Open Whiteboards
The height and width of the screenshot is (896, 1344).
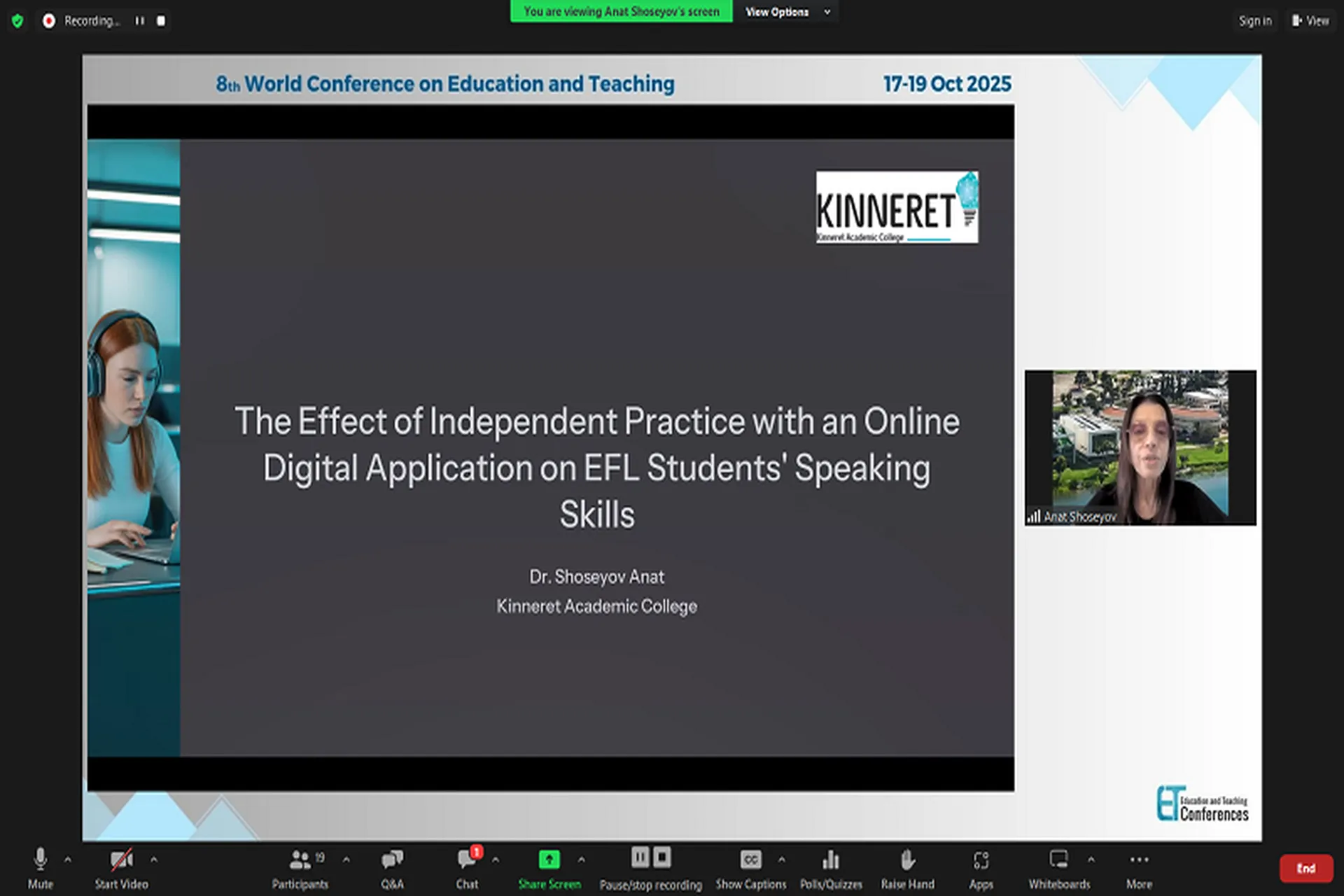(x=1058, y=860)
